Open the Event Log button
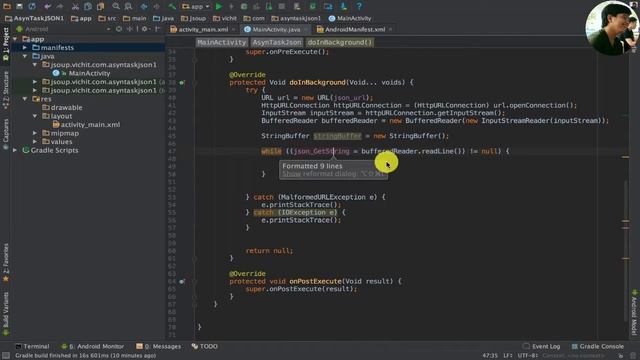 [x=541, y=347]
